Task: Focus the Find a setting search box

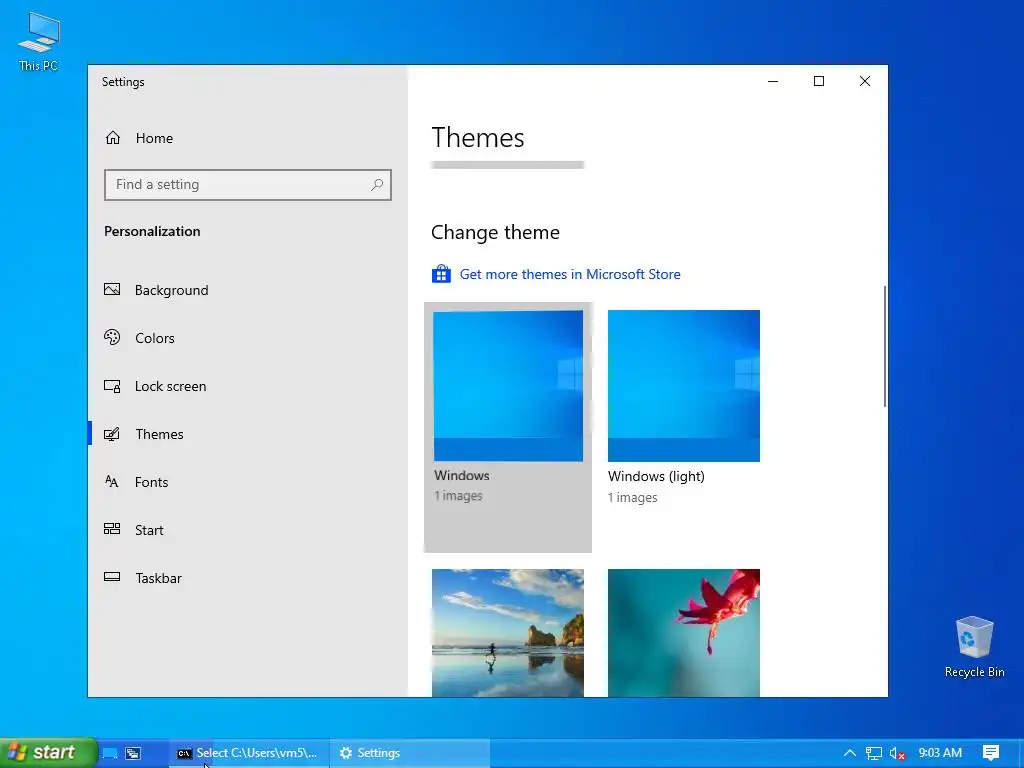Action: 248,185
